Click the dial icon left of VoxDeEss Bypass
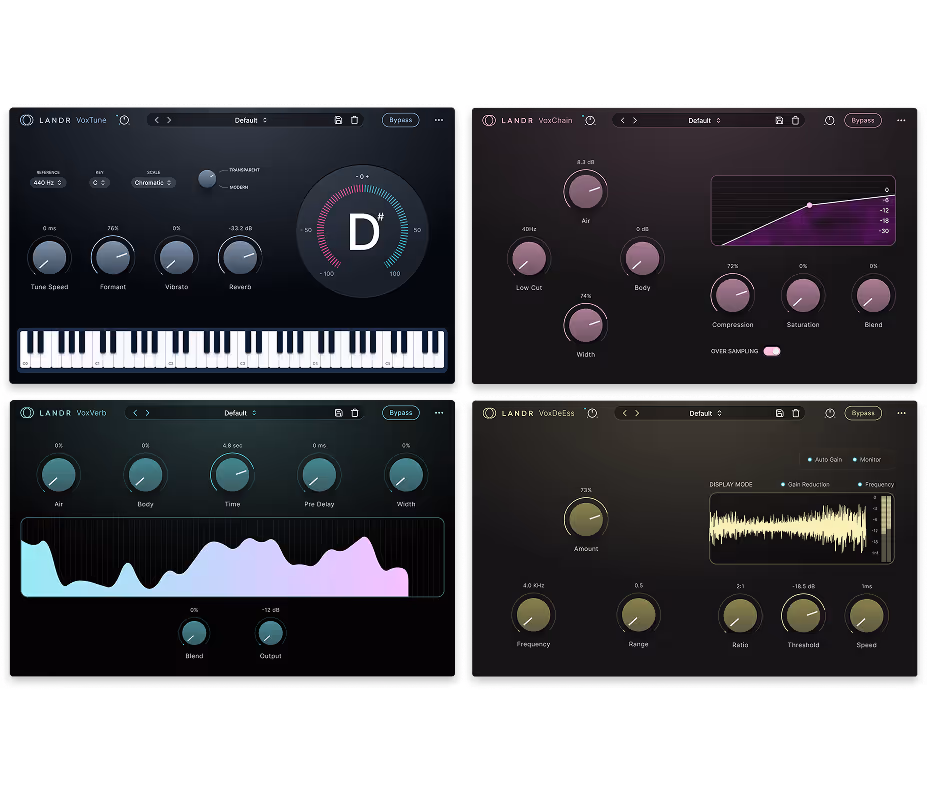 point(830,413)
